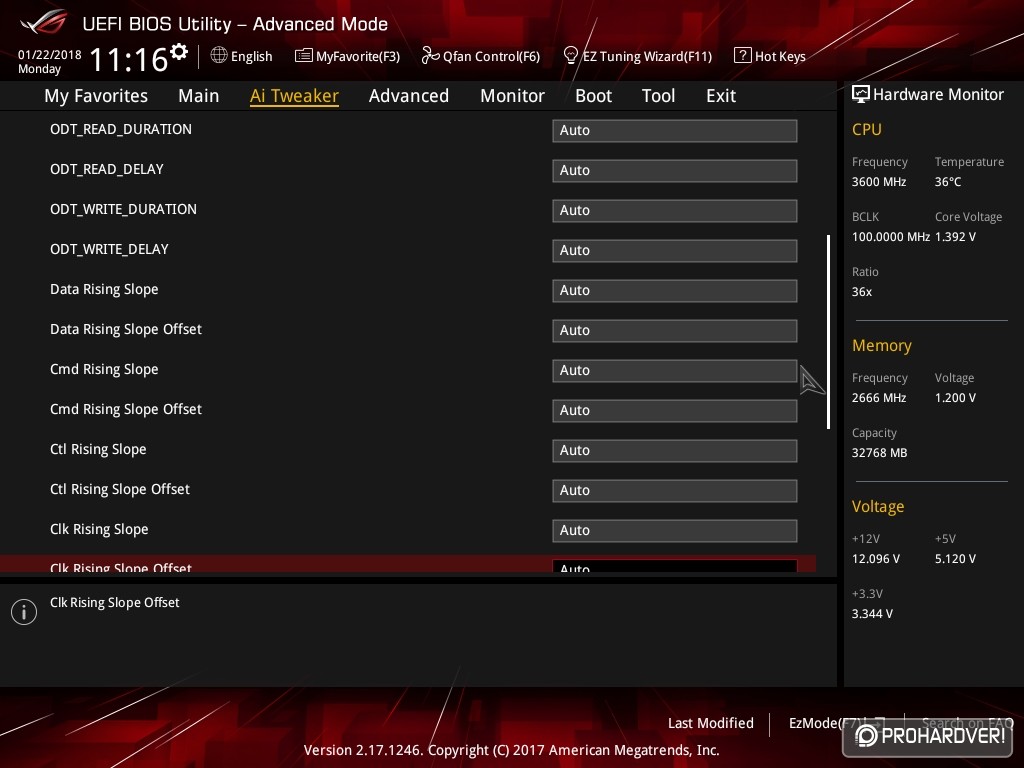
Task: Click the ODT_READ_DELAY label
Action: (x=106, y=169)
